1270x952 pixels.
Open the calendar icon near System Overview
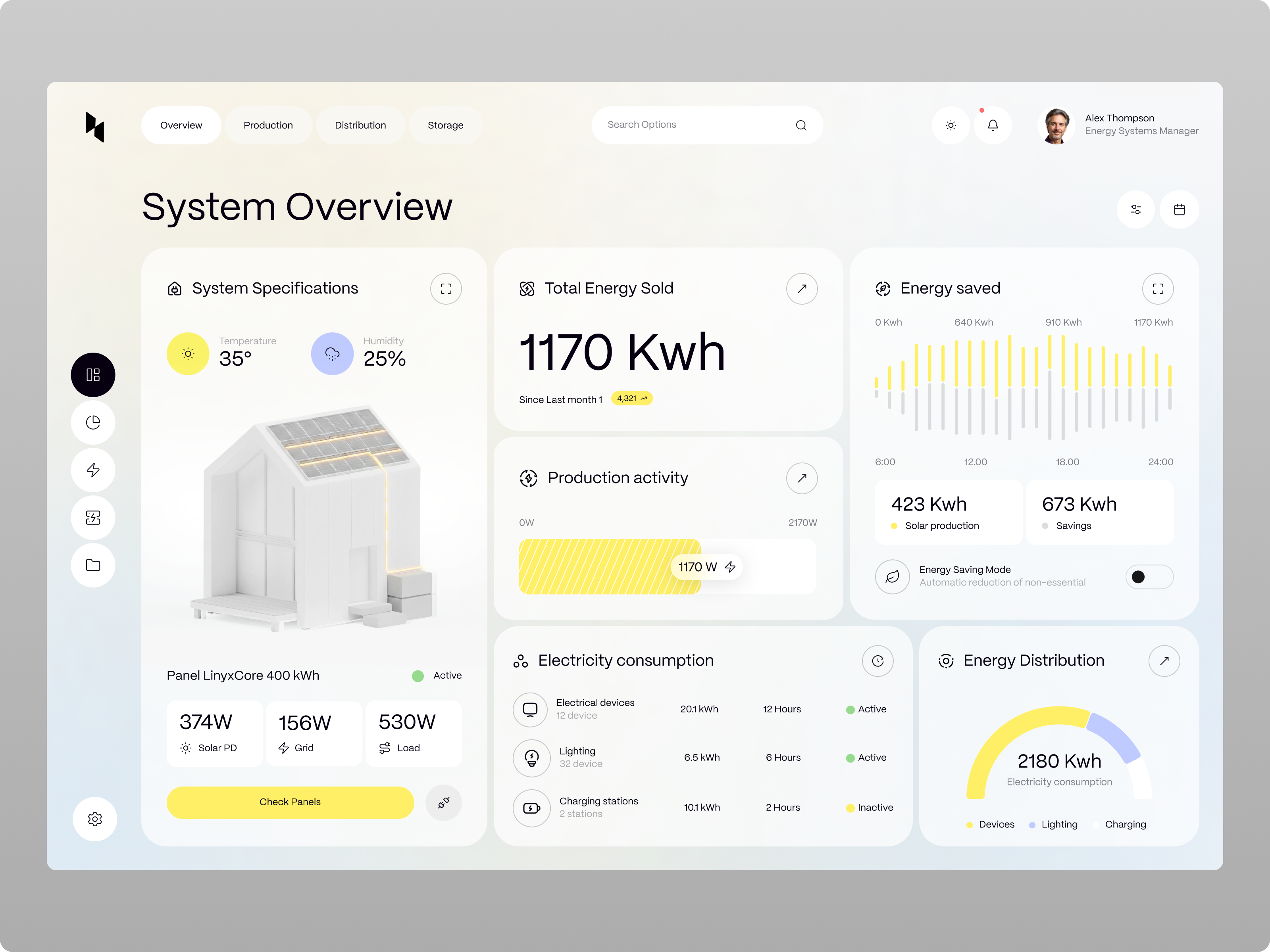1180,209
